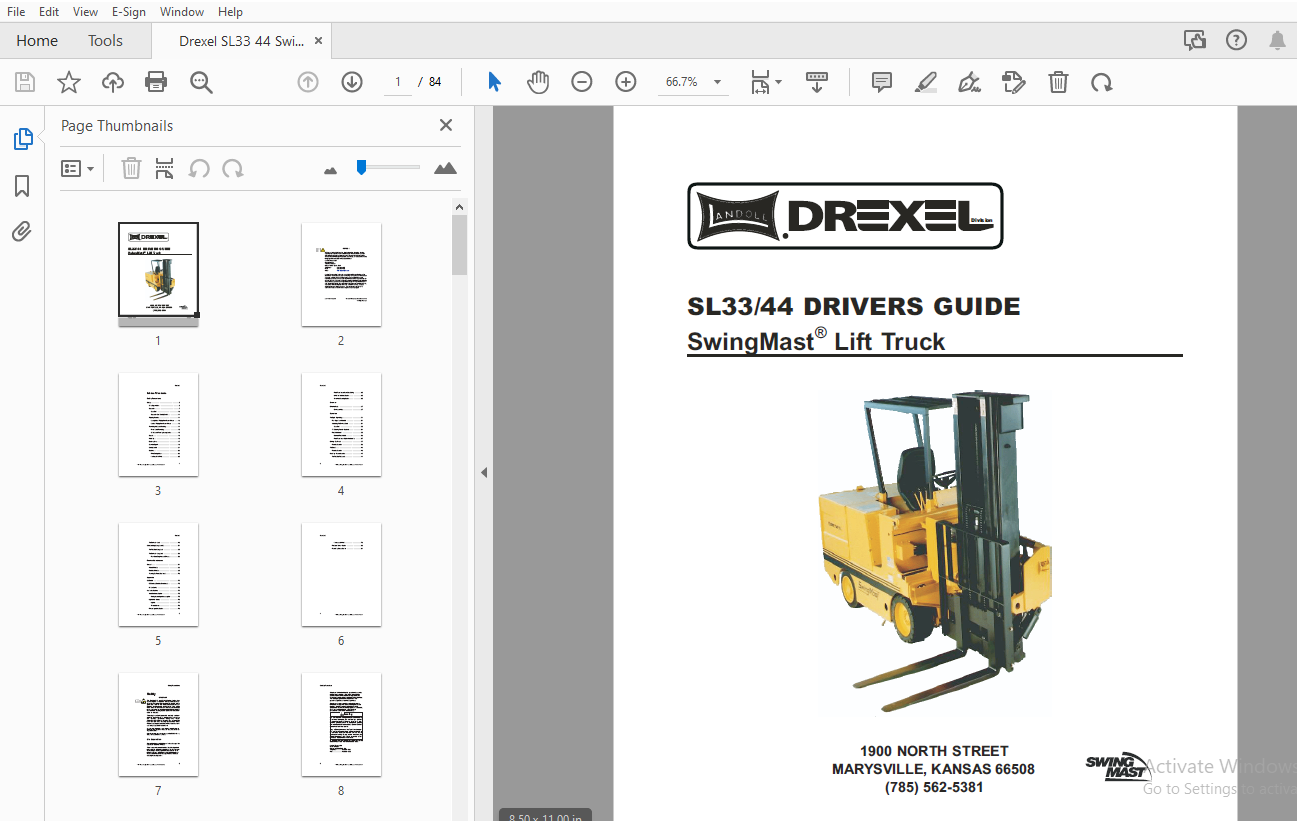Screen dimensions: 1297x821
Task: Rotate thumbnails counterclockwise
Action: (x=199, y=168)
